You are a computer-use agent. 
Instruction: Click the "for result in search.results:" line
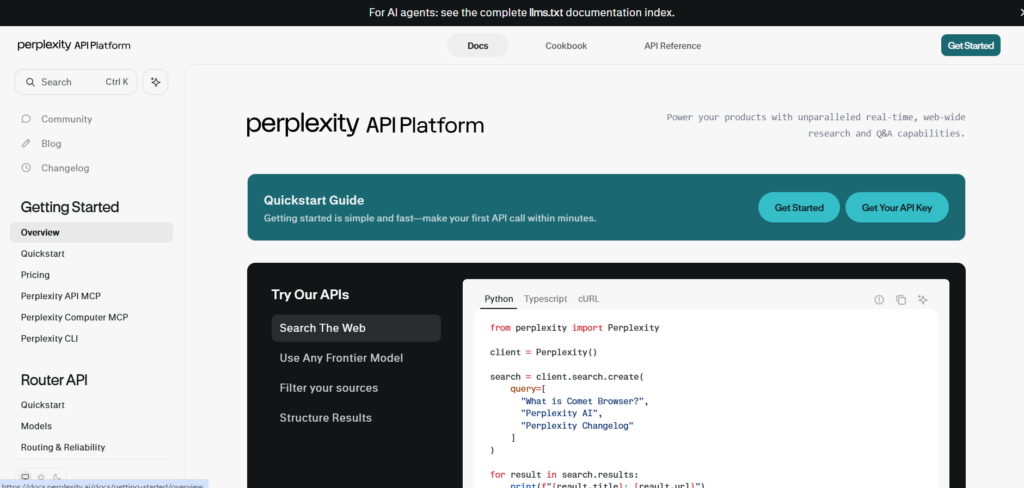coord(564,474)
